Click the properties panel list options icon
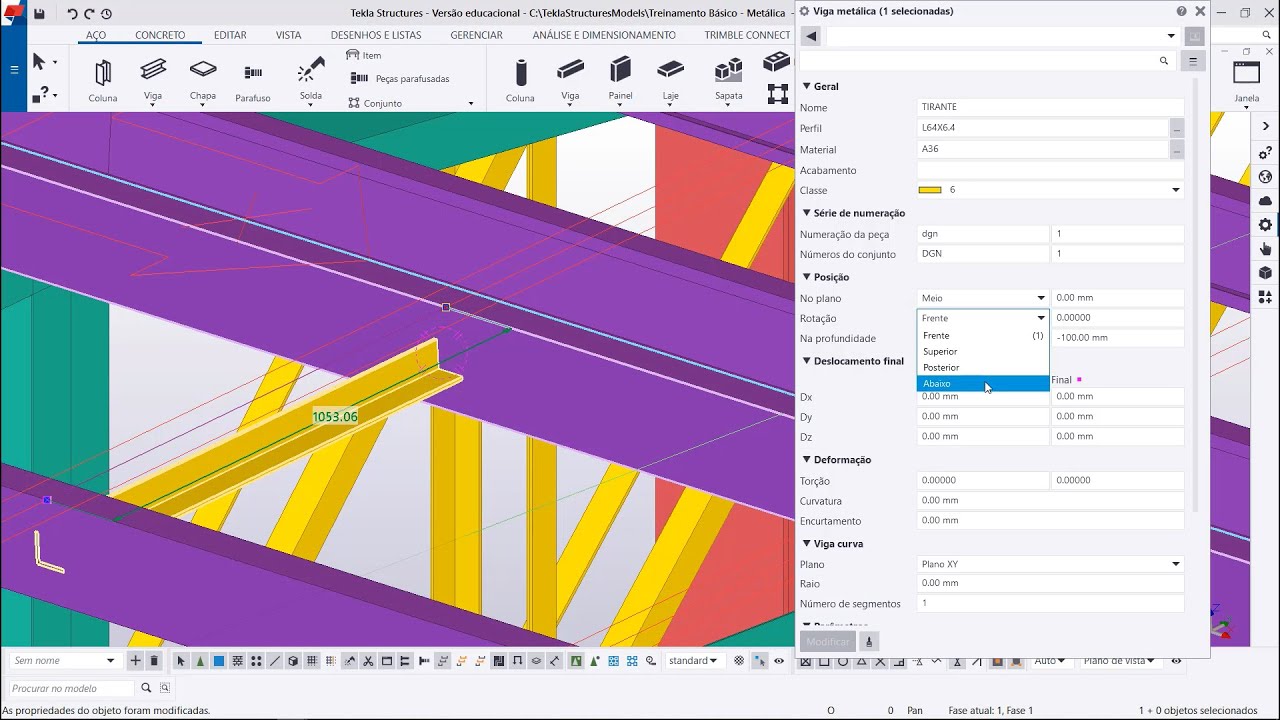Image resolution: width=1280 pixels, height=720 pixels. coord(1192,61)
